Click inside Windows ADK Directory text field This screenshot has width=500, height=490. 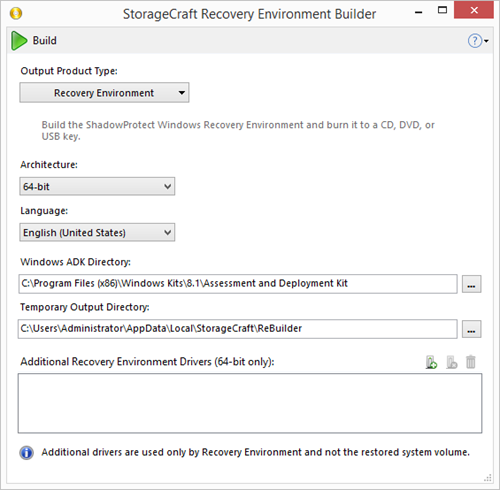[238, 284]
